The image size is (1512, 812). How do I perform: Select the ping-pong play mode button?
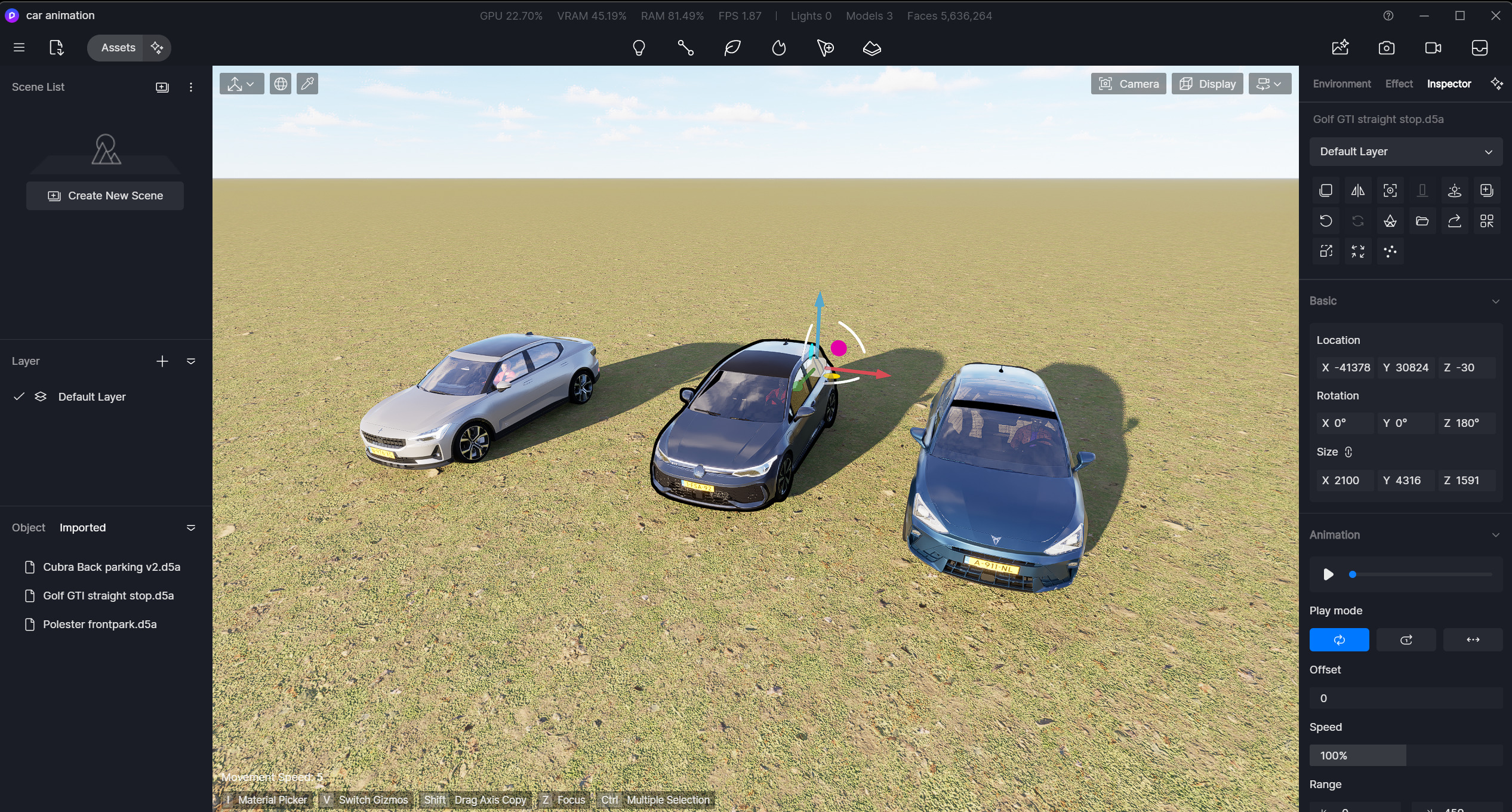[x=1473, y=639]
